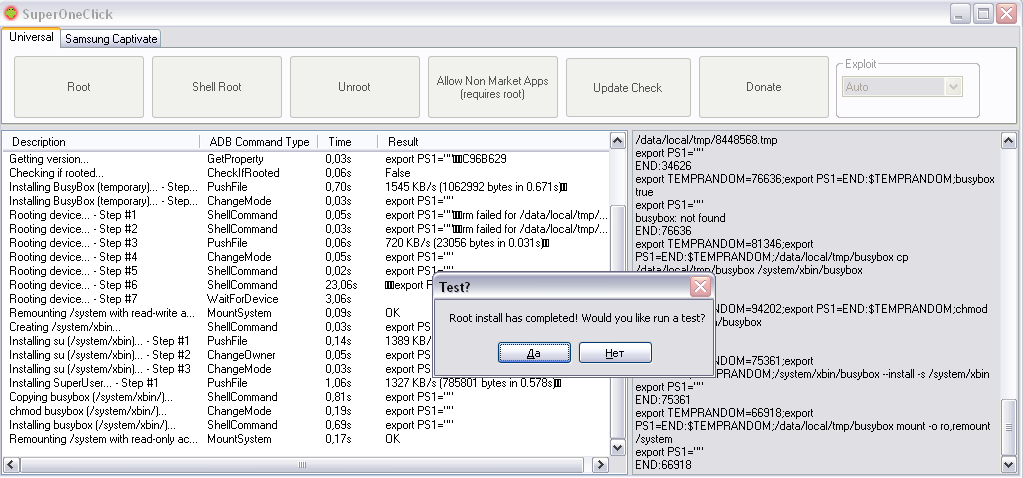Run the Update Check
1023x478 pixels.
coord(627,87)
